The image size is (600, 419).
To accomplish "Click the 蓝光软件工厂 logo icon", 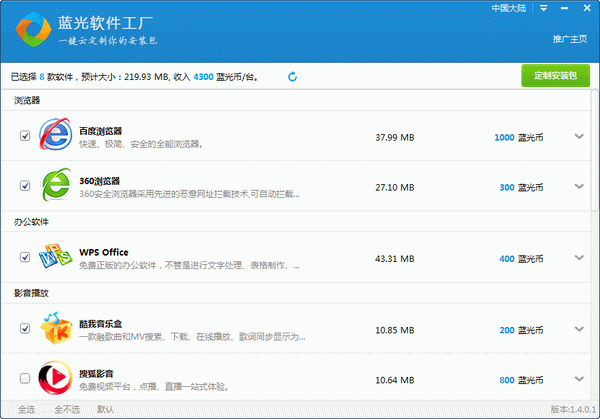I will point(36,31).
